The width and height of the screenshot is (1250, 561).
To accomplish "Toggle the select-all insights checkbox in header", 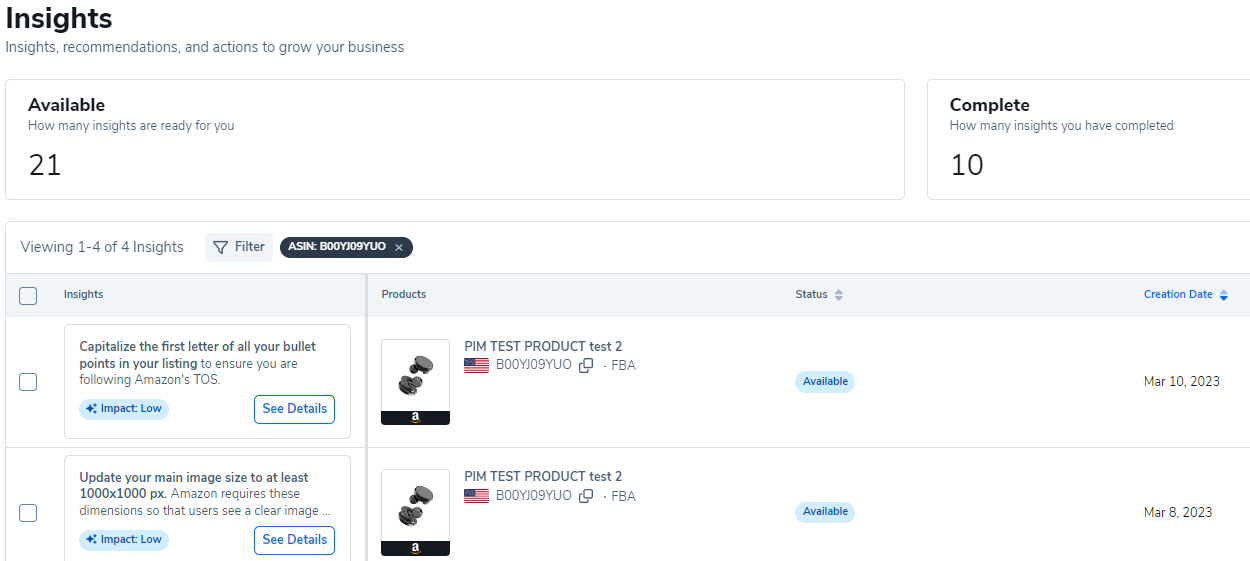I will (28, 295).
